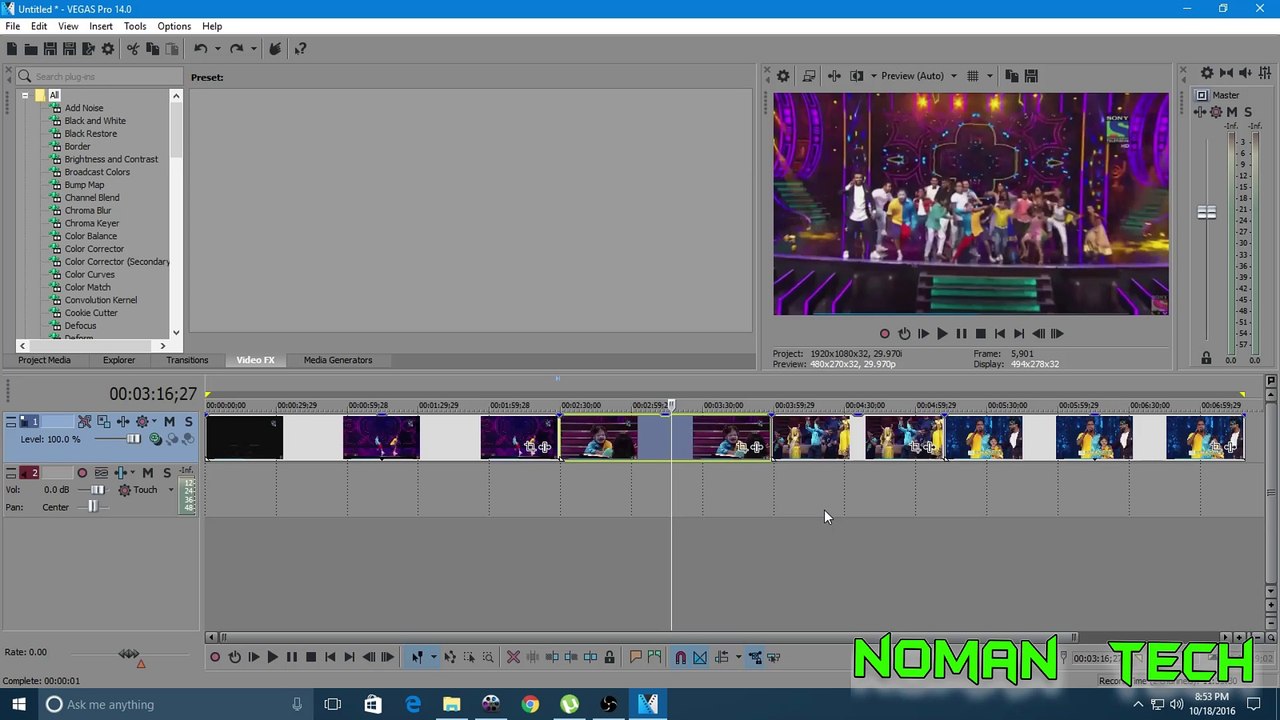Copy preview snapshot to clipboard

[x=1012, y=76]
